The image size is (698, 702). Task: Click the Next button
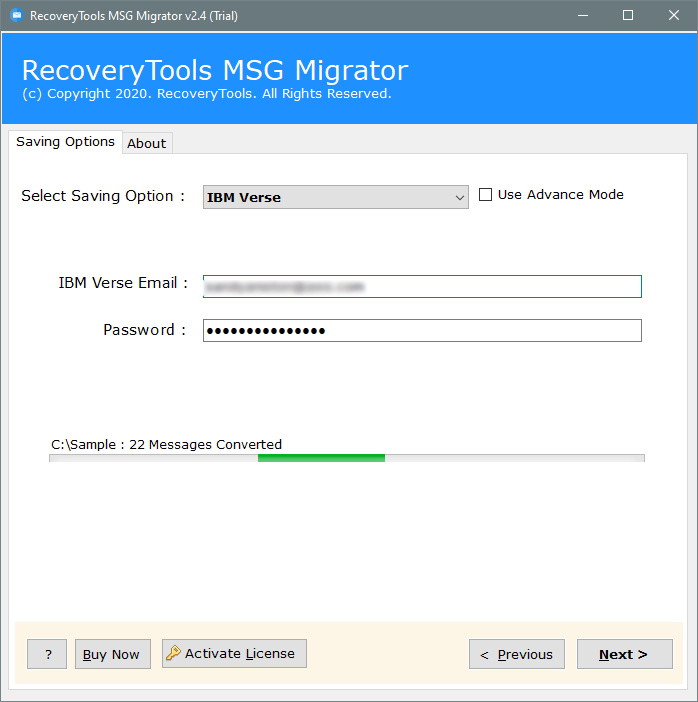[x=625, y=654]
